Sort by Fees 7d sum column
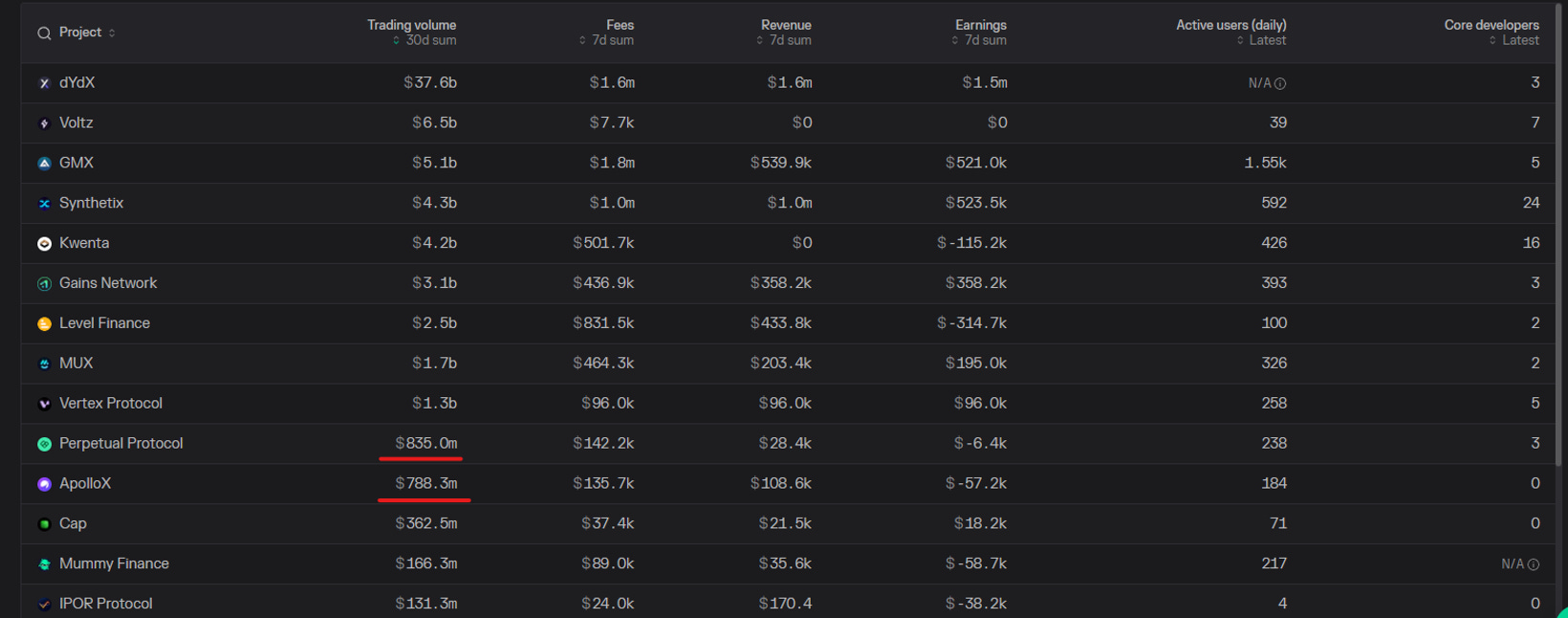 582,41
